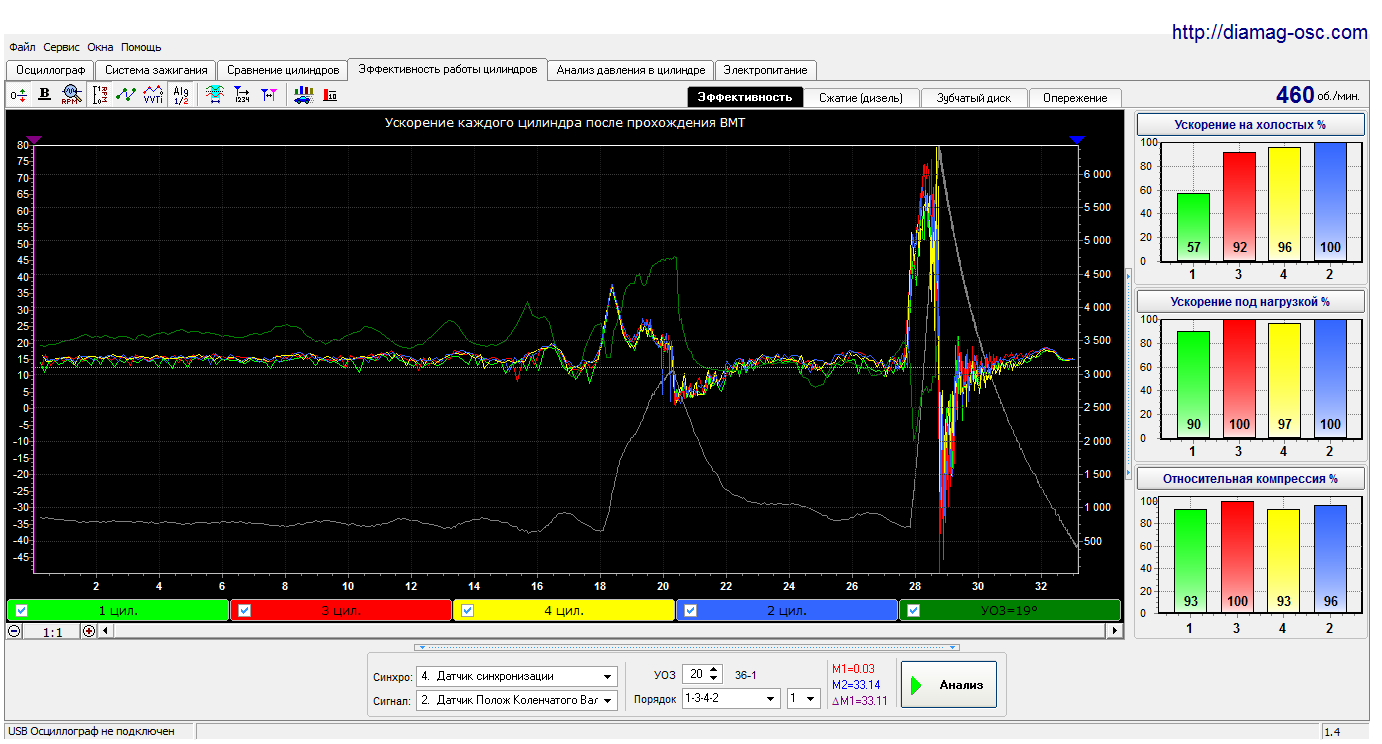The width and height of the screenshot is (1382, 744).
Task: Open the Помощь menu
Action: pos(141,47)
